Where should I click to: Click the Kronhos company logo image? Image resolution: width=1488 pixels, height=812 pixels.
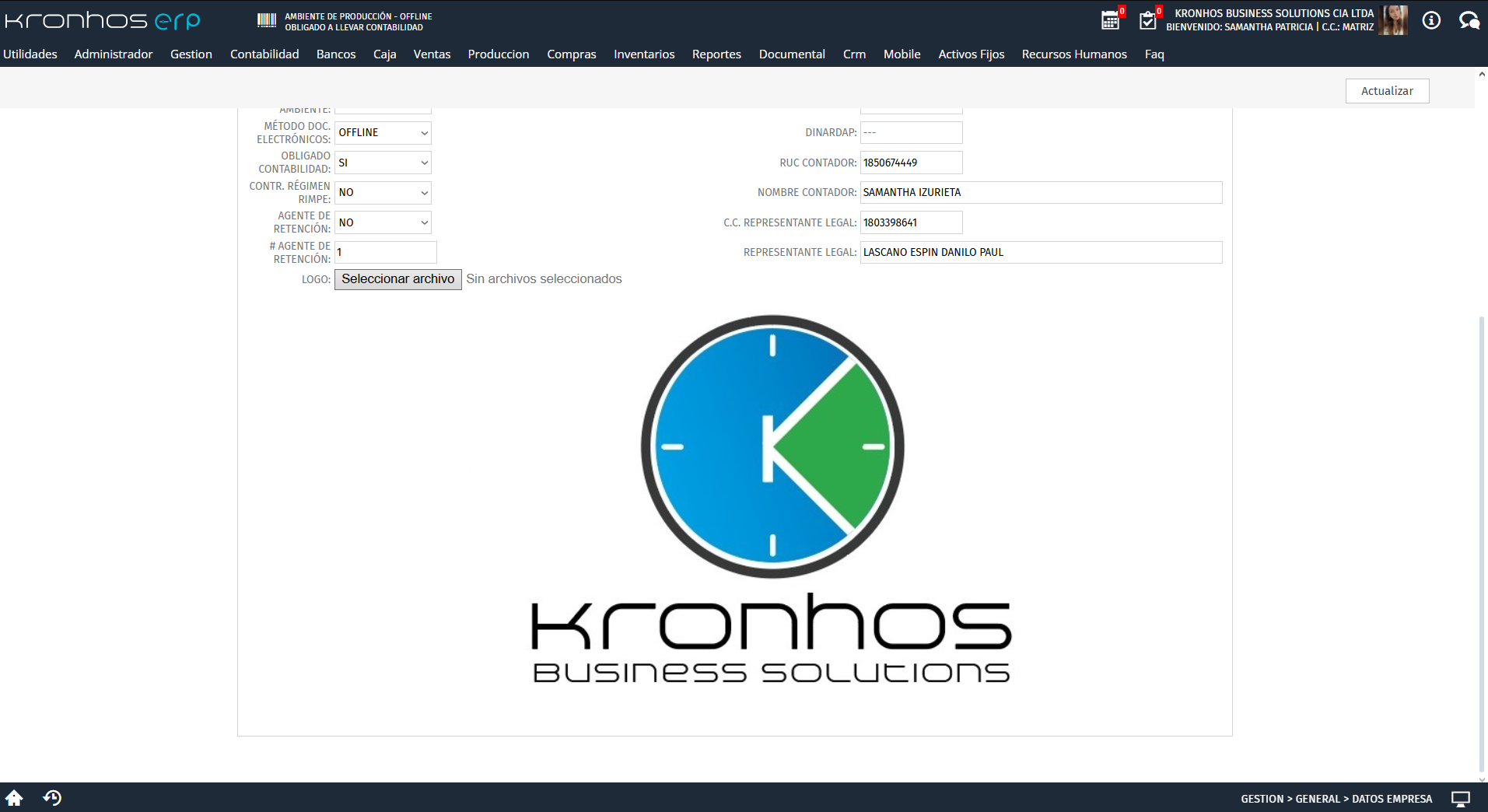(772, 498)
